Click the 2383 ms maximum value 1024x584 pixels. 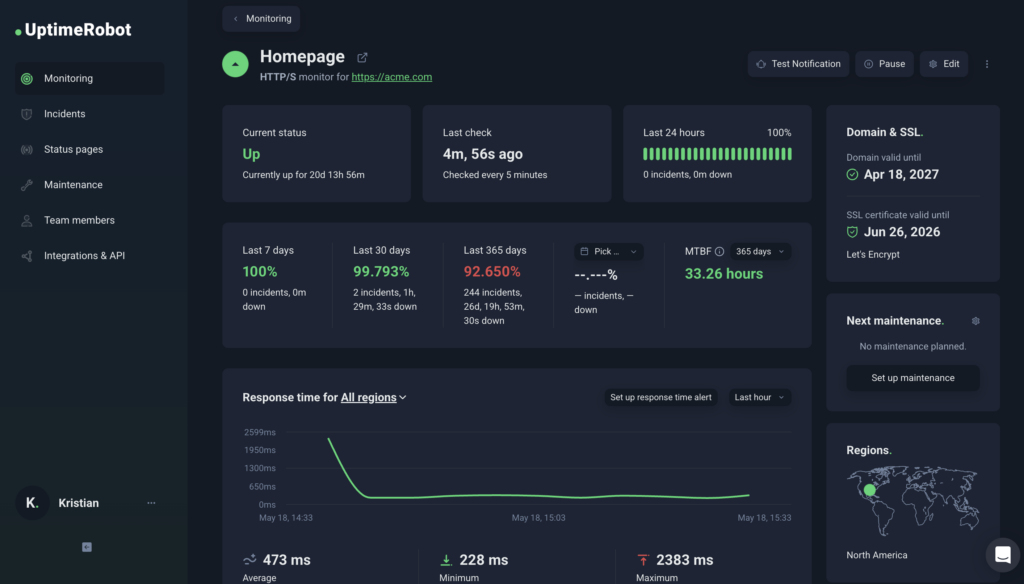(x=684, y=560)
